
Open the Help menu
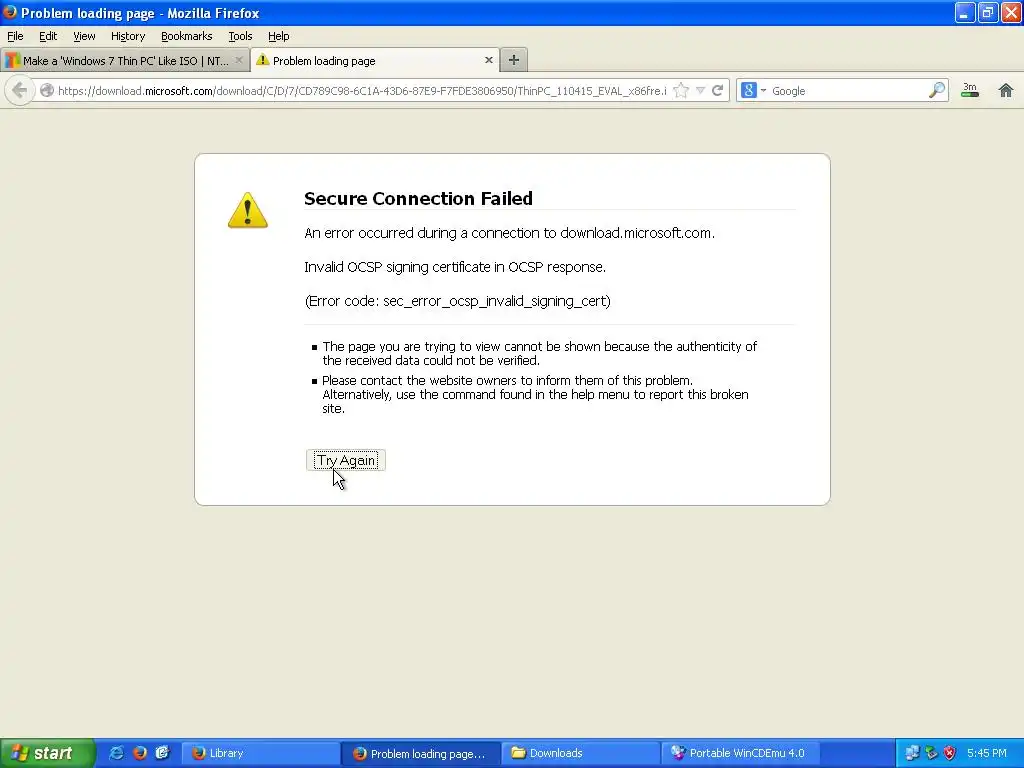click(279, 36)
